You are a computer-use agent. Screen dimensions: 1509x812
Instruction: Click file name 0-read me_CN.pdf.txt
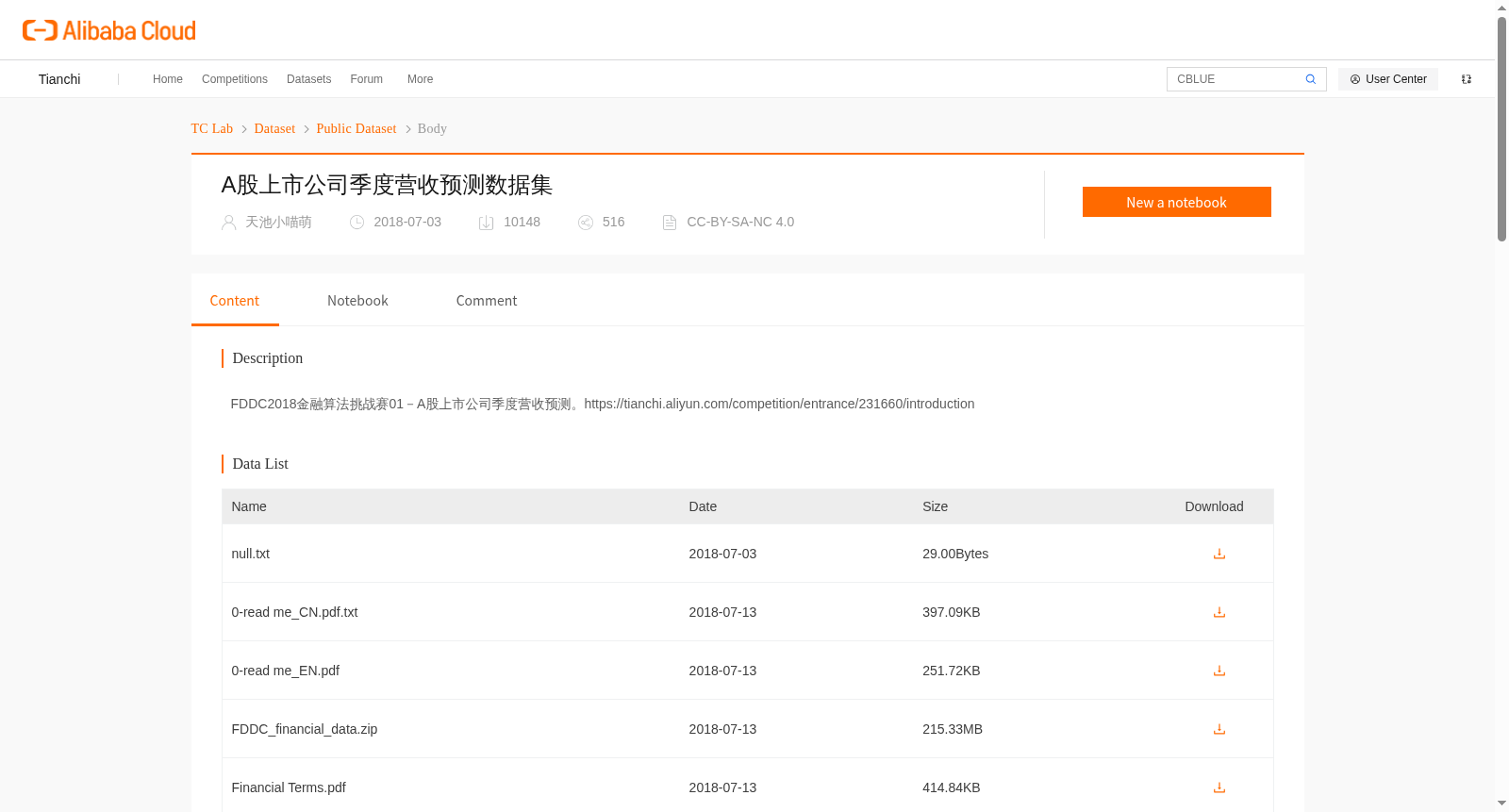[295, 612]
